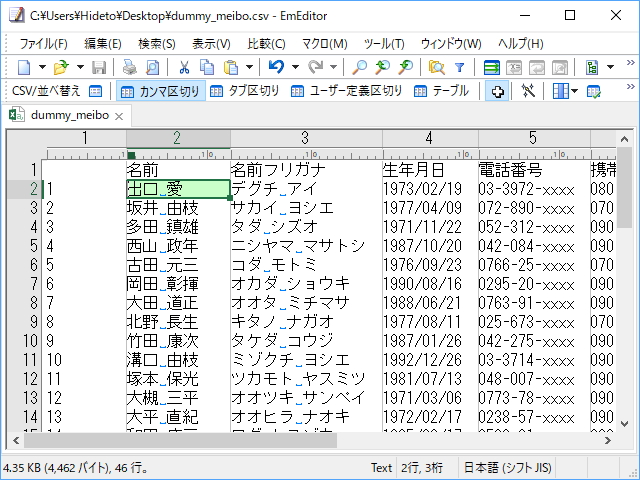Open the Redo history dropdown
This screenshot has height=480, width=640.
click(x=333, y=67)
